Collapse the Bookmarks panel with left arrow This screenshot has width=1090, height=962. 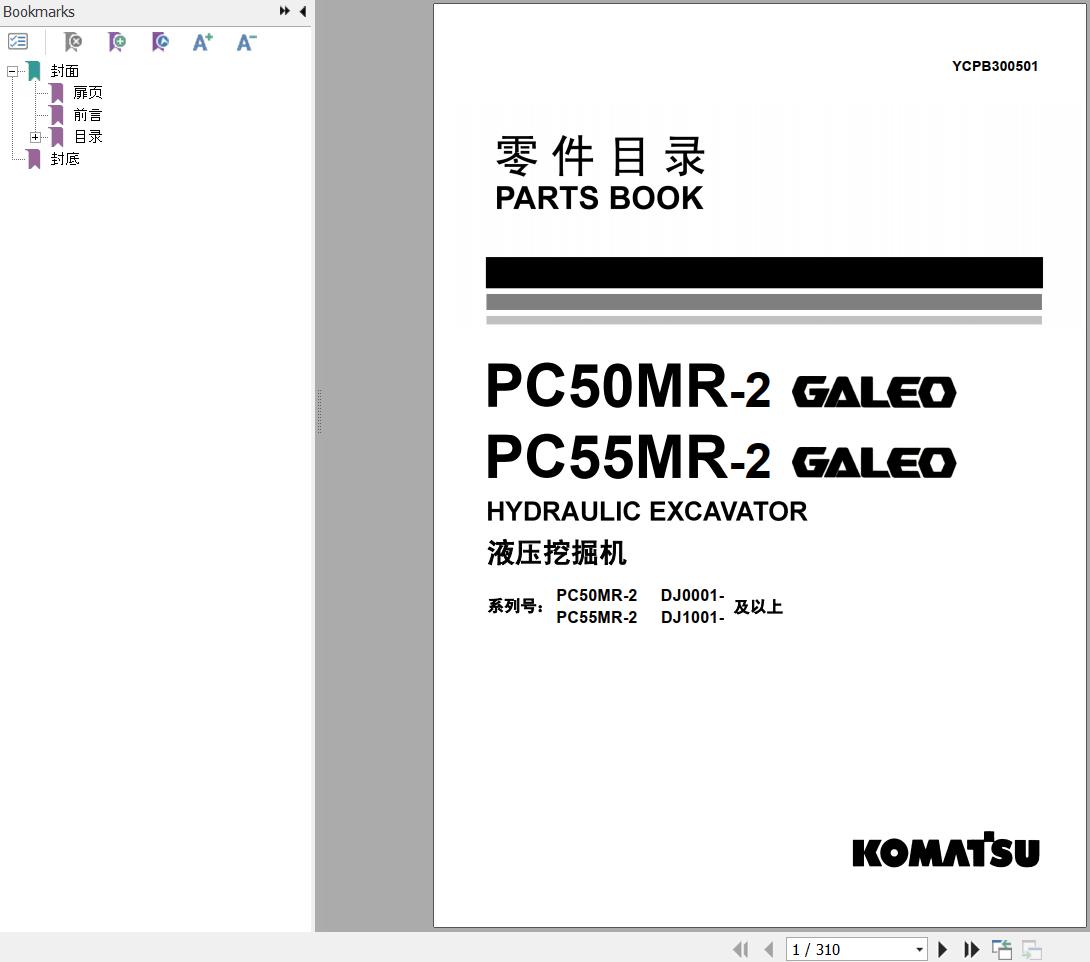pos(303,11)
